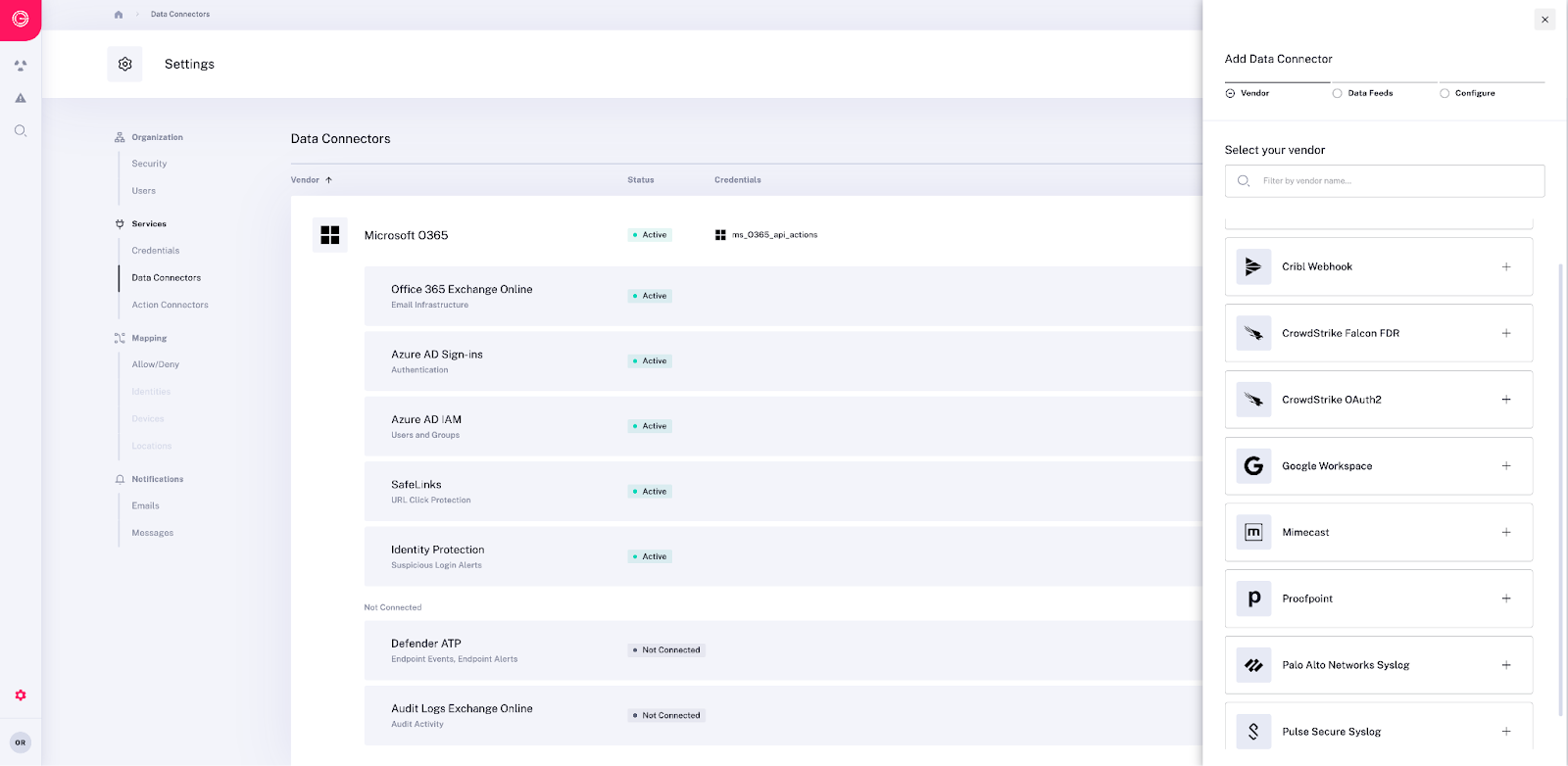Open Allow/Deny under Mapping
1568x766 pixels.
pyautogui.click(x=156, y=364)
